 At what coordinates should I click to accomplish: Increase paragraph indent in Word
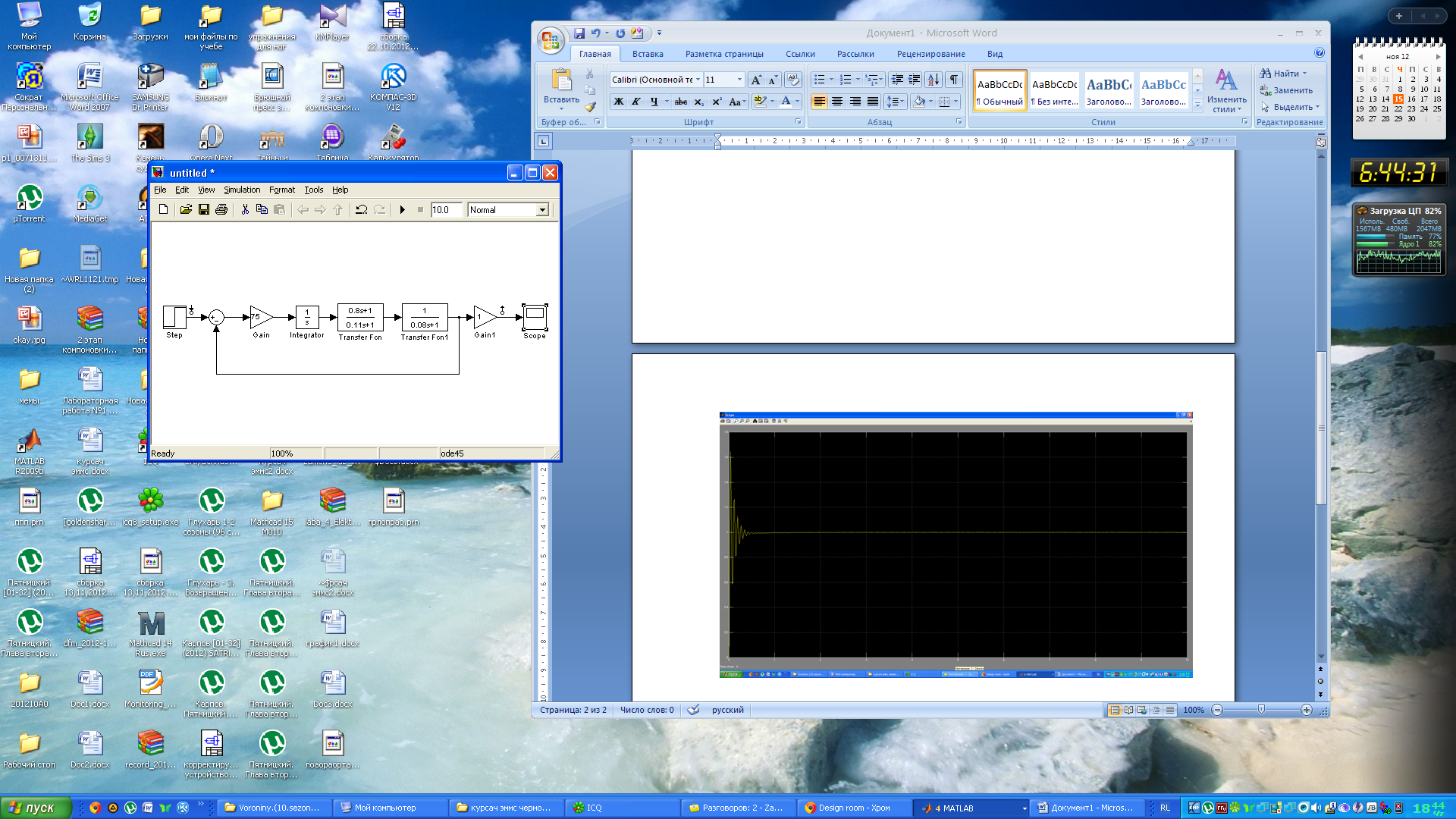pos(915,80)
